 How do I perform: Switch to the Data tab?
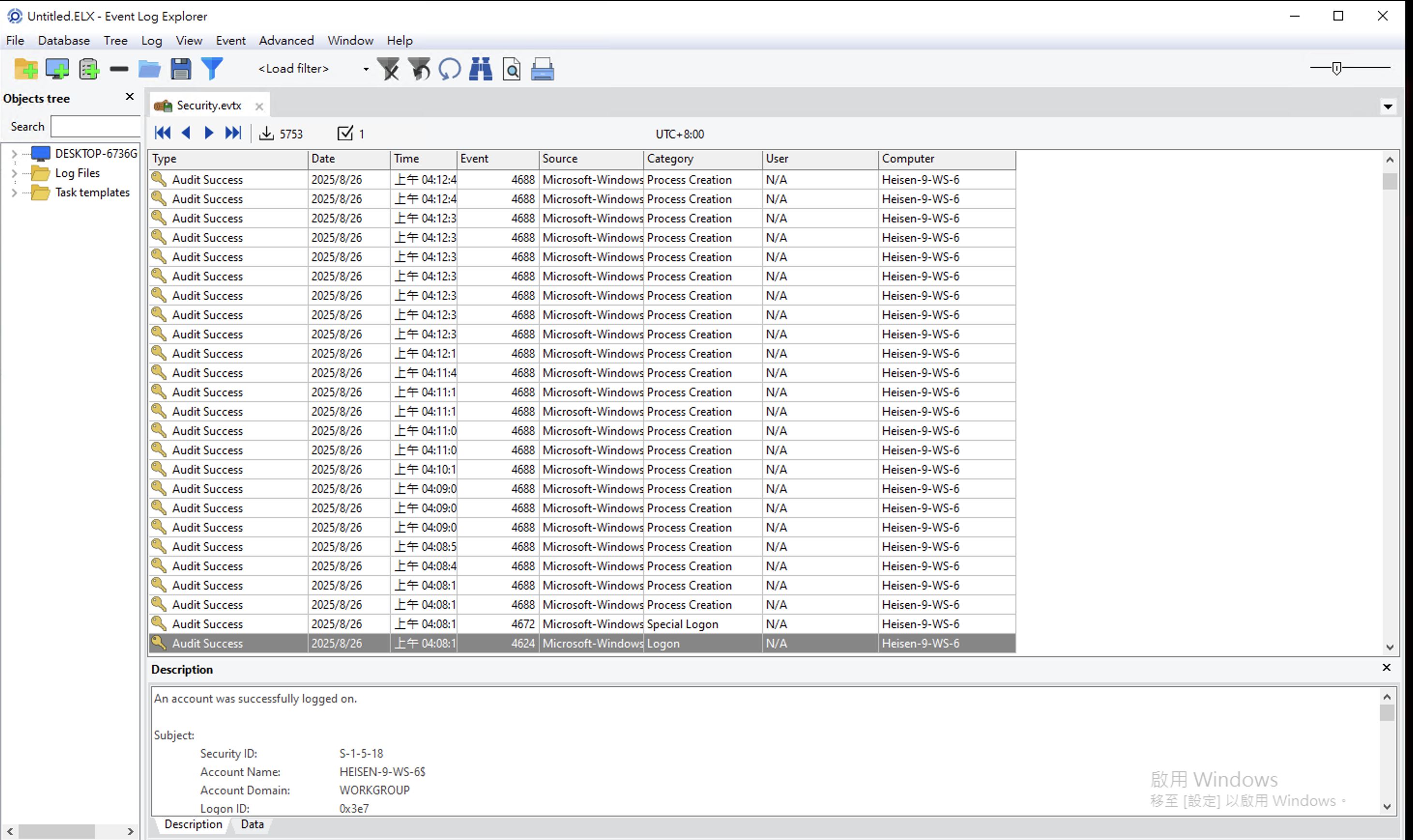point(252,824)
